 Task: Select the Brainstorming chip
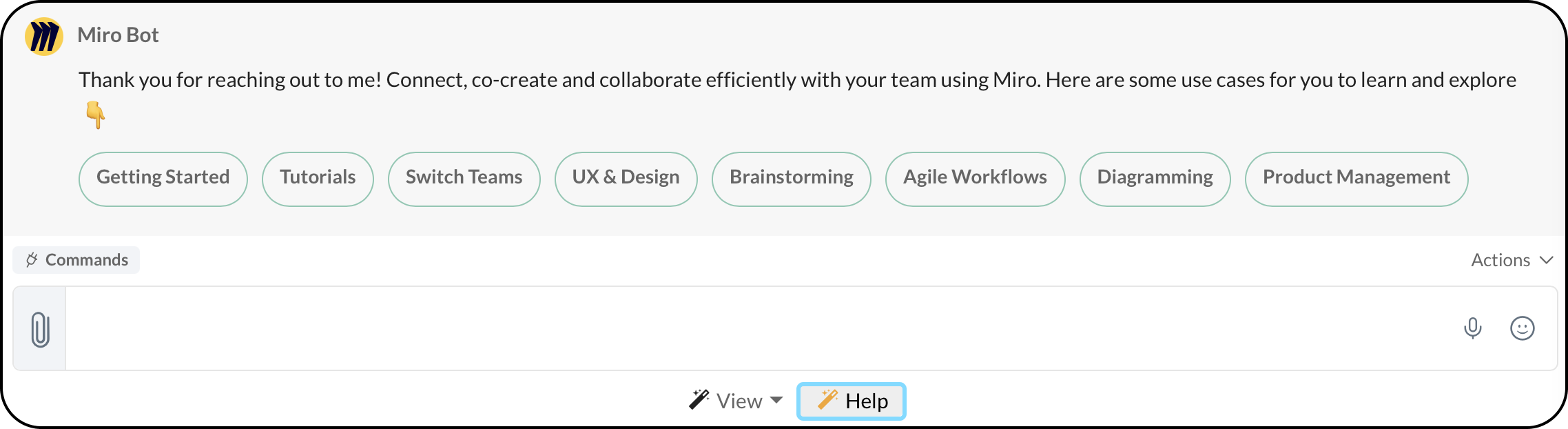791,179
